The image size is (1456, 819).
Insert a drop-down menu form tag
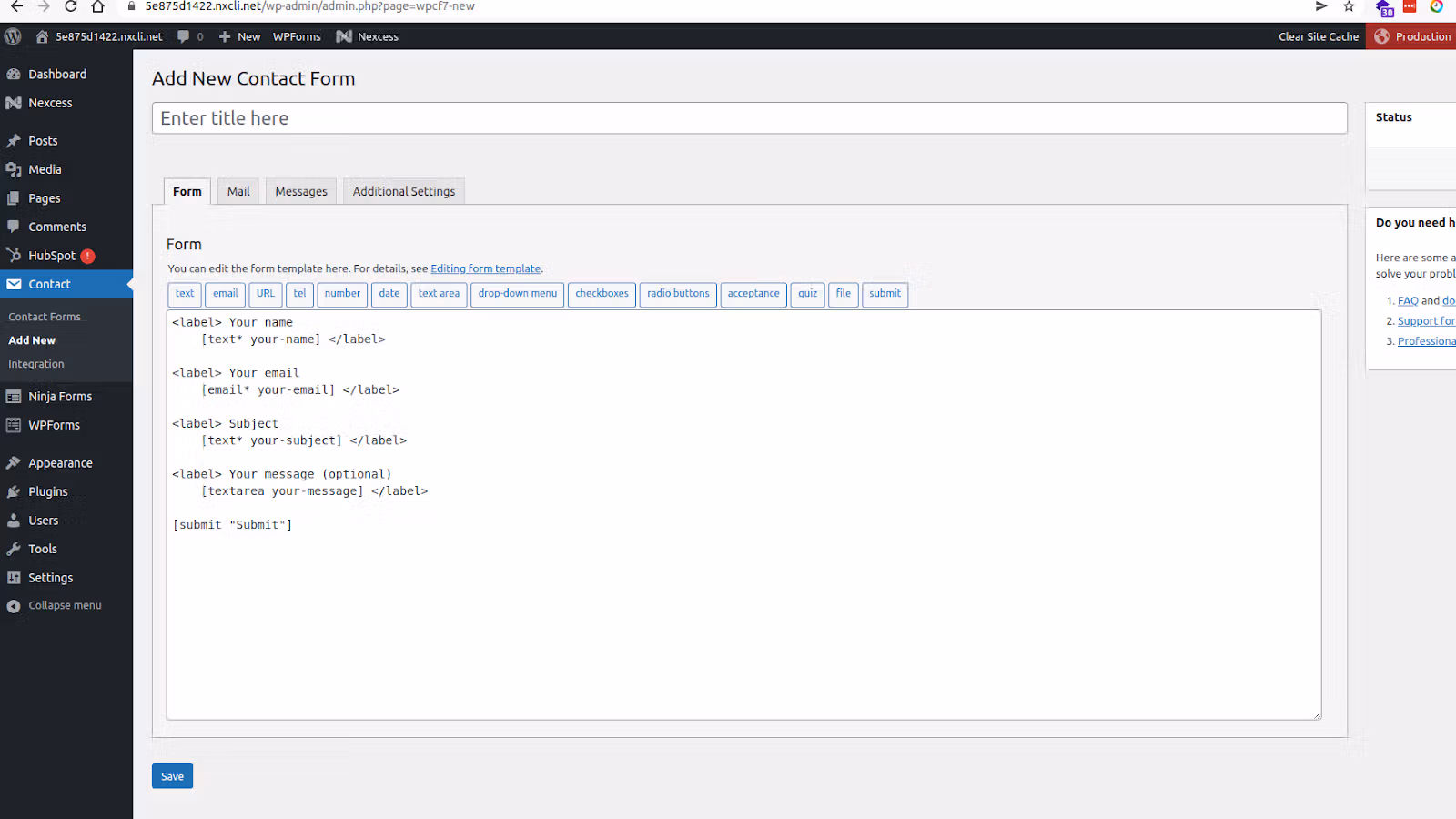click(517, 294)
